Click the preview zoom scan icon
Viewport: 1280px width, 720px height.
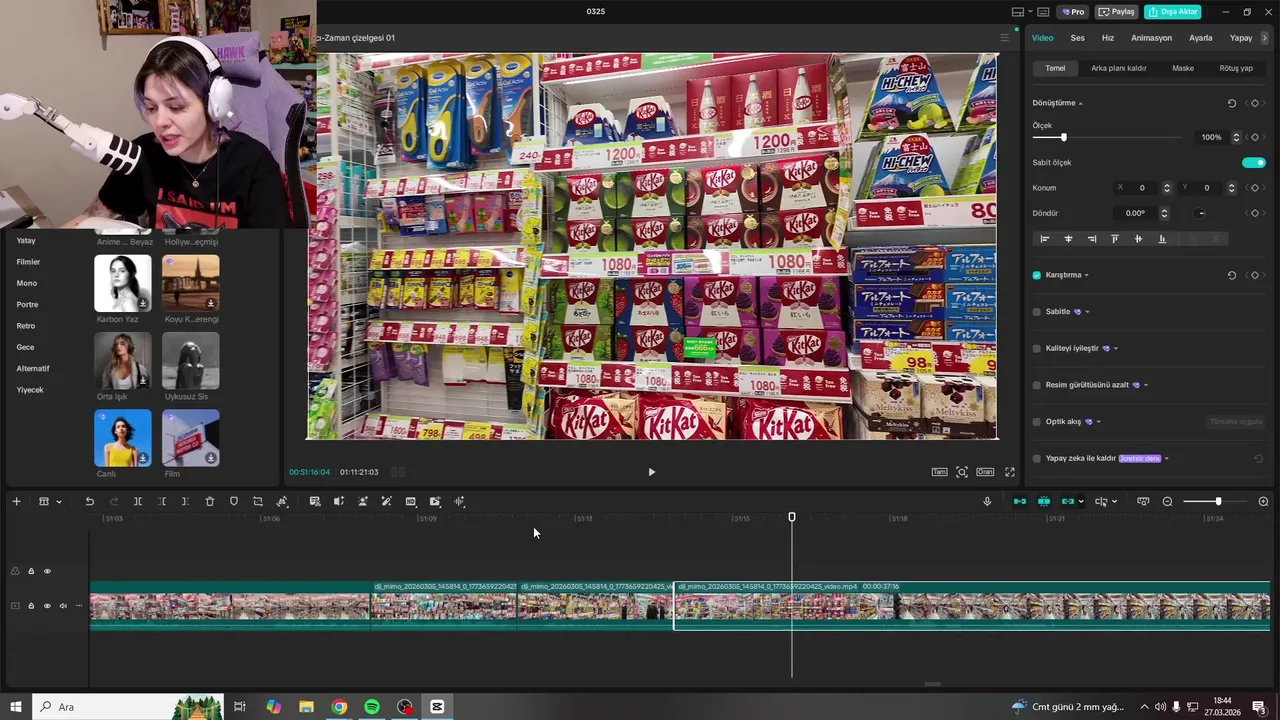961,472
